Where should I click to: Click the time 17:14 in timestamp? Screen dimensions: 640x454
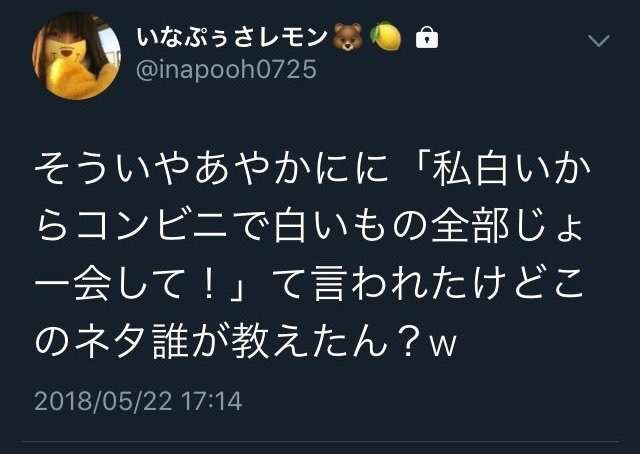[211, 401]
